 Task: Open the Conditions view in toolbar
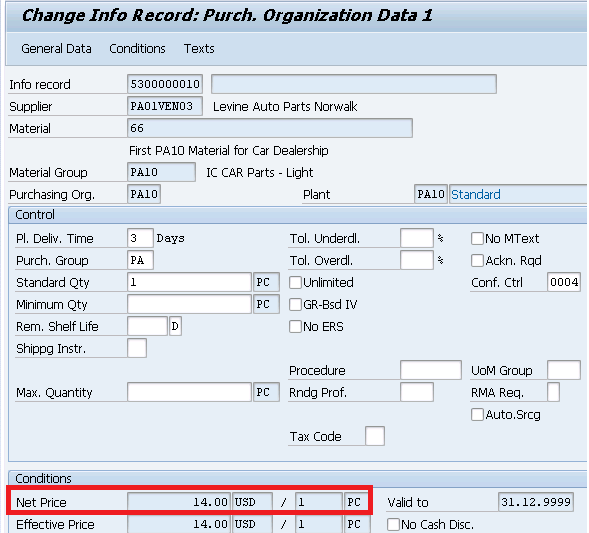(x=137, y=49)
